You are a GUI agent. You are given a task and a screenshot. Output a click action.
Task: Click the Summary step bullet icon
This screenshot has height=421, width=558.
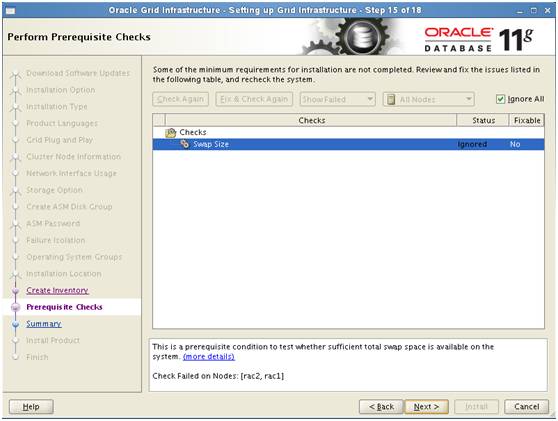point(15,324)
